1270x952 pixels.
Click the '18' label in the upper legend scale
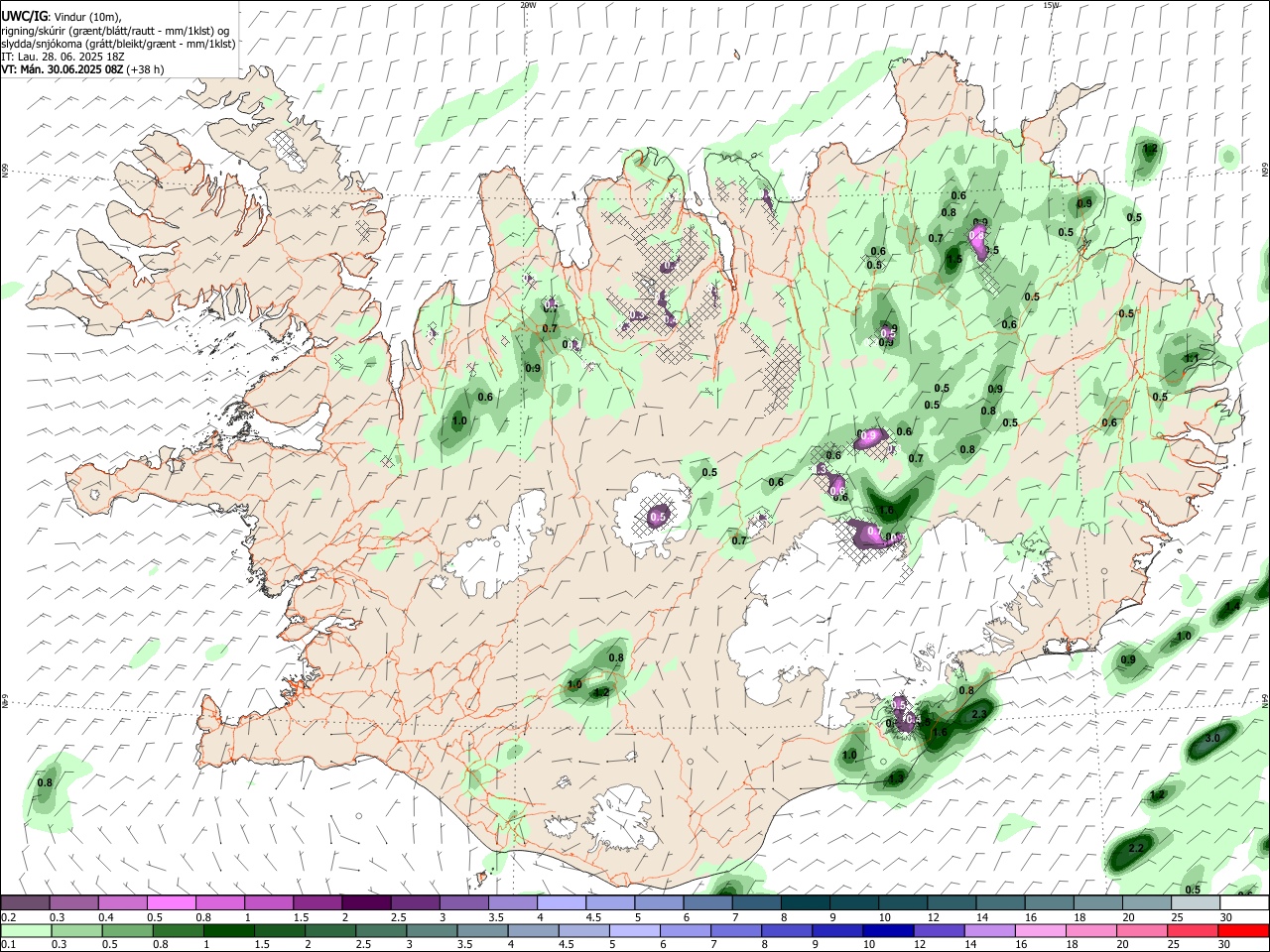(1079, 916)
